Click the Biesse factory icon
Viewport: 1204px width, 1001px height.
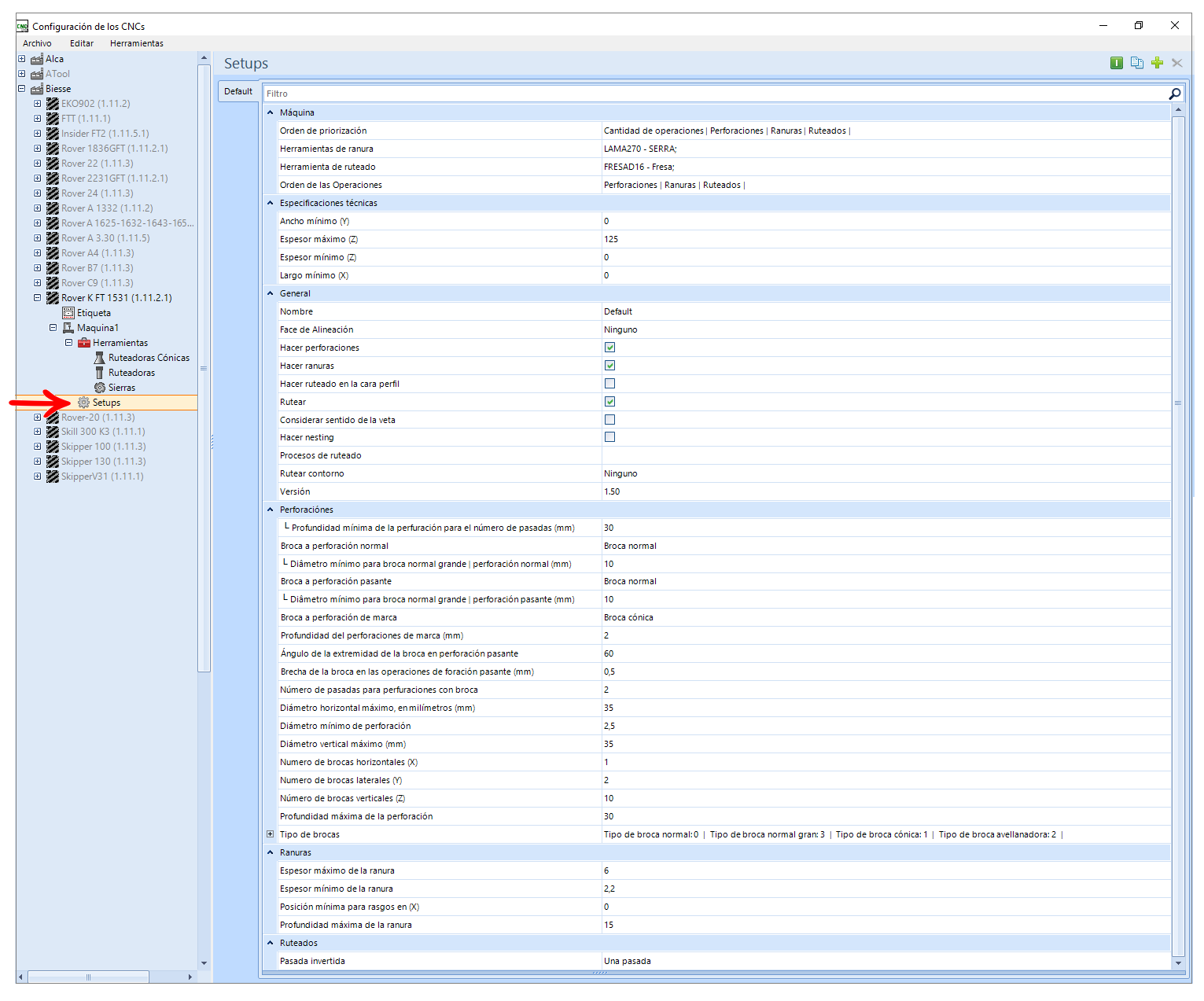[x=37, y=89]
